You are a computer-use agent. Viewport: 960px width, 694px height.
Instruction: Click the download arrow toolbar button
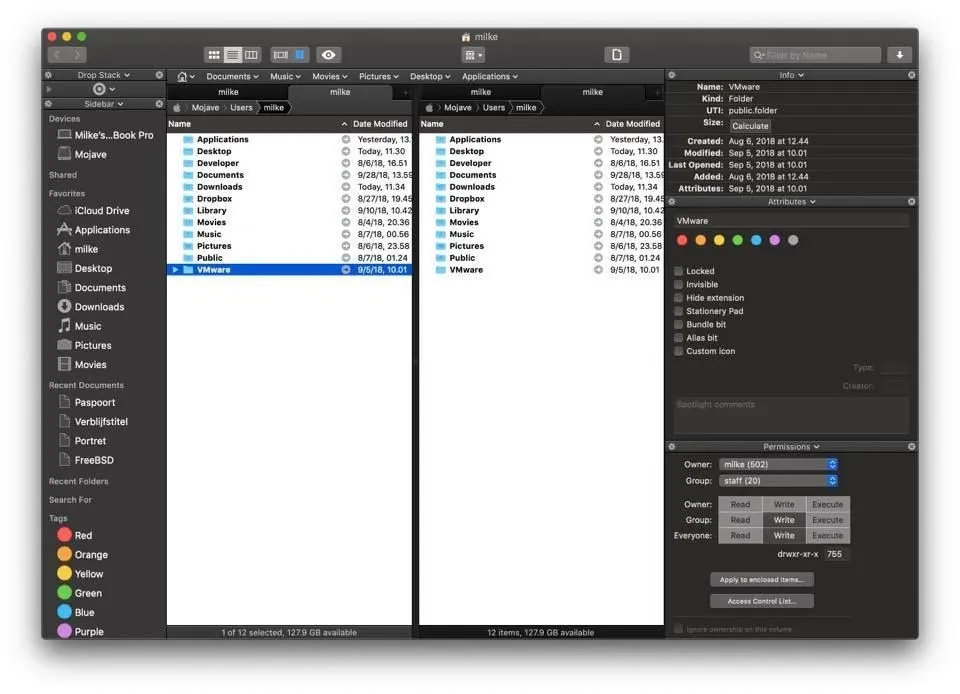pyautogui.click(x=900, y=55)
